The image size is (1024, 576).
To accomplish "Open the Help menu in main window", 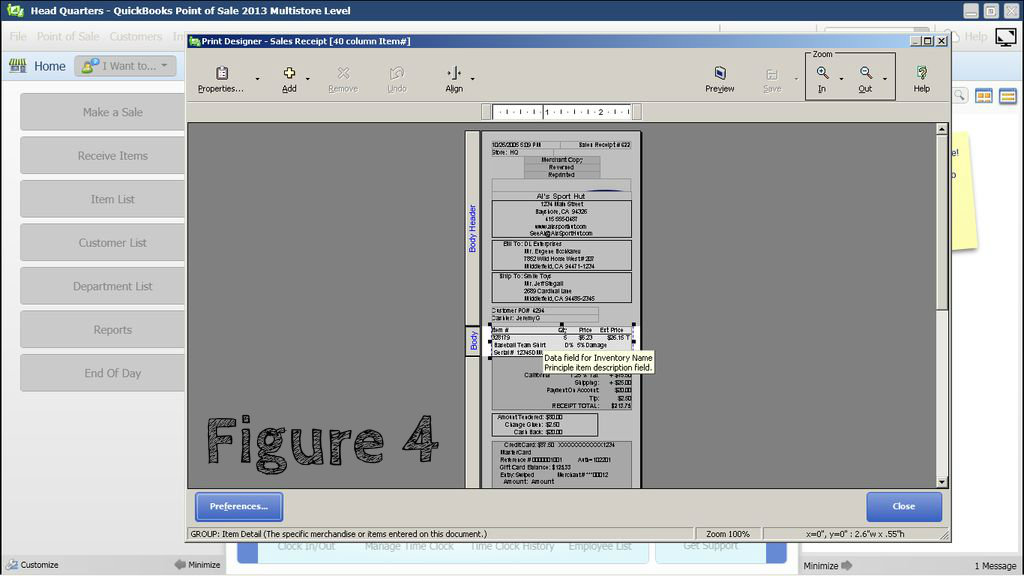I will pyautogui.click(x=976, y=37).
